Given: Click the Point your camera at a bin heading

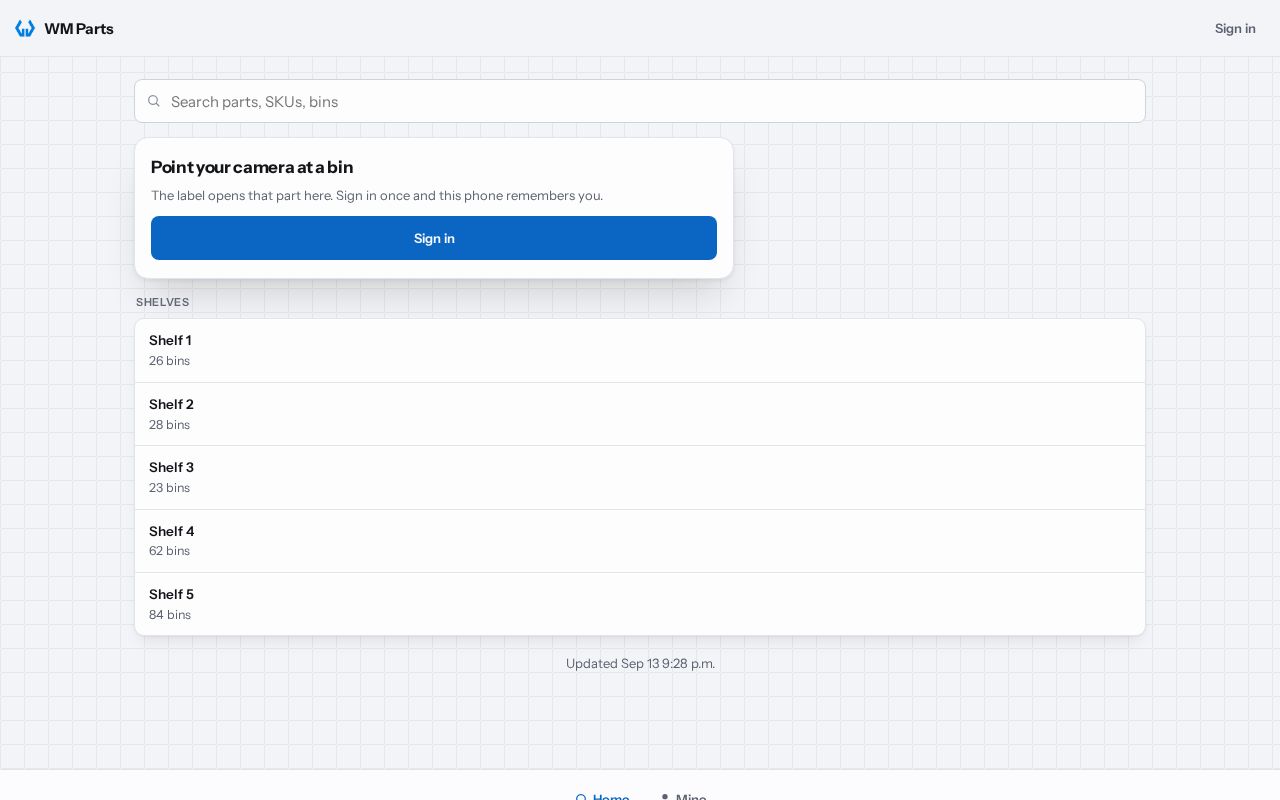Looking at the screenshot, I should coord(252,167).
